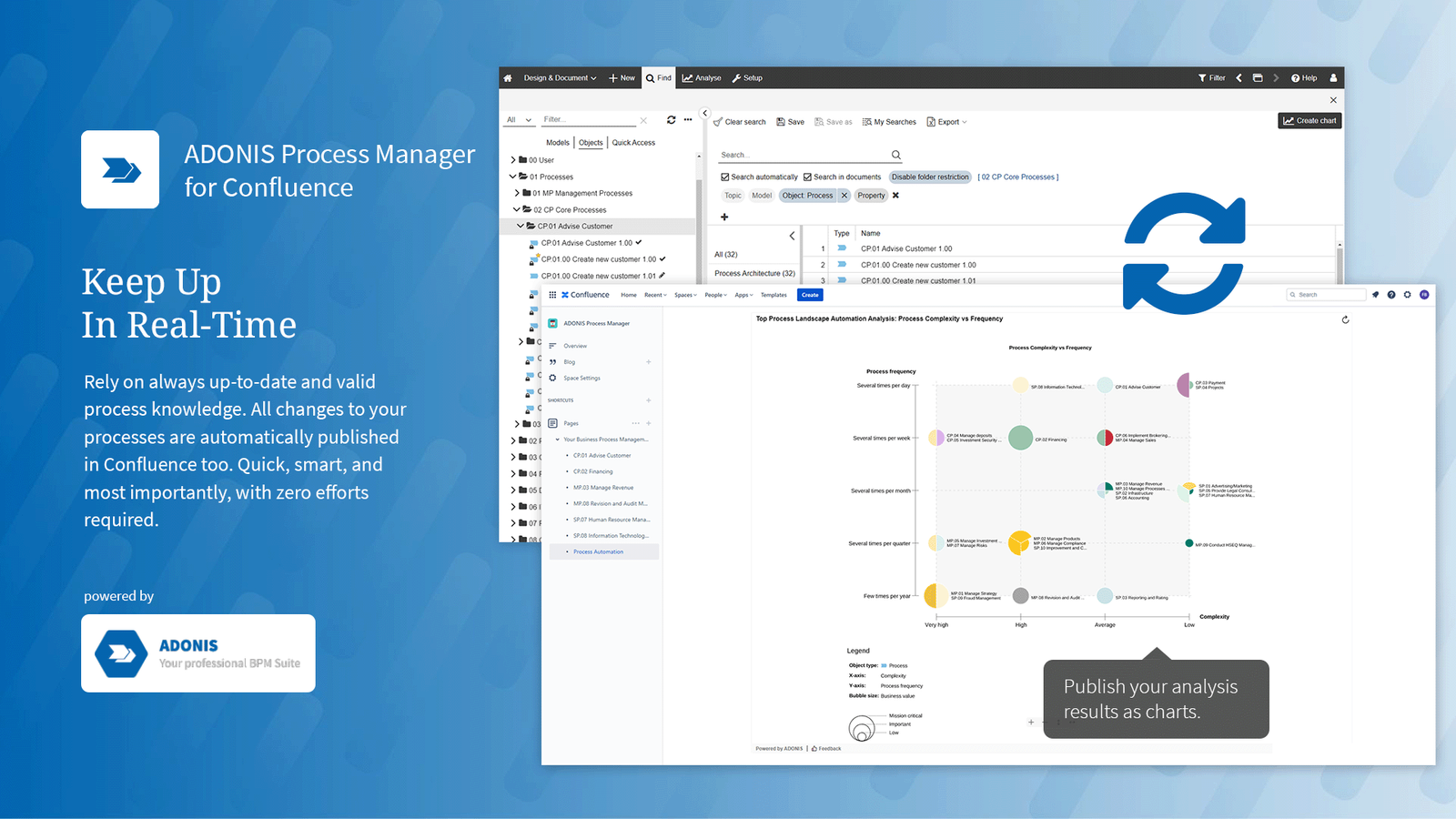1456x819 pixels.
Task: Remove the Object: Process filter chip
Action: (844, 196)
